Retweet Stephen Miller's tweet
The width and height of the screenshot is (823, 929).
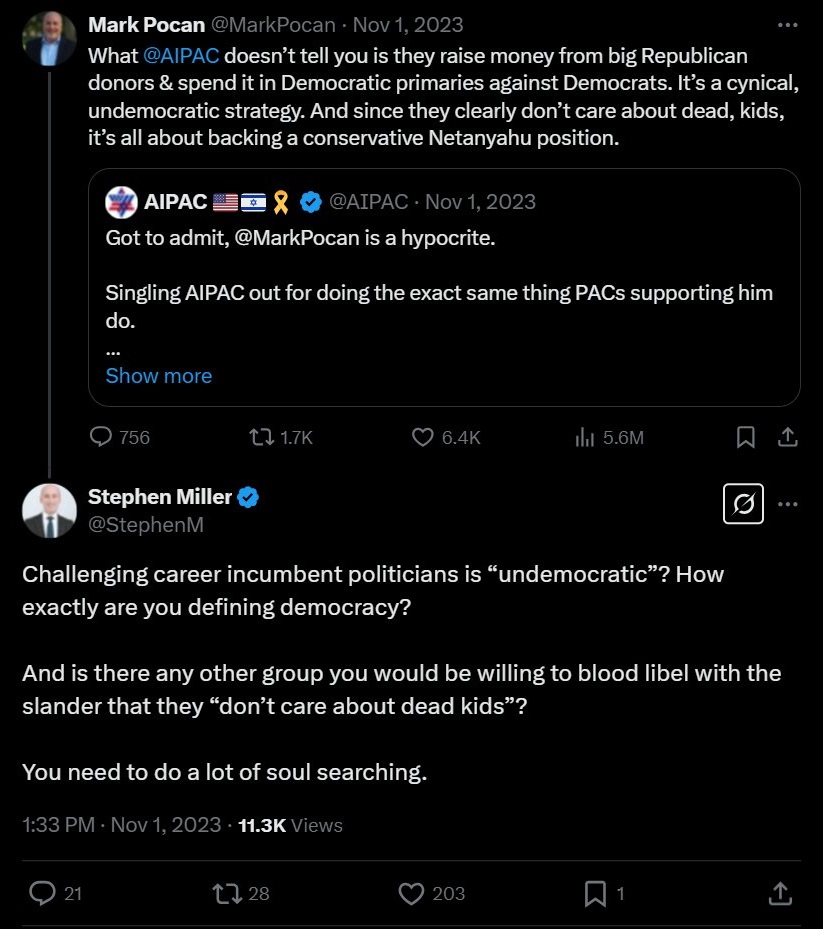[226, 893]
